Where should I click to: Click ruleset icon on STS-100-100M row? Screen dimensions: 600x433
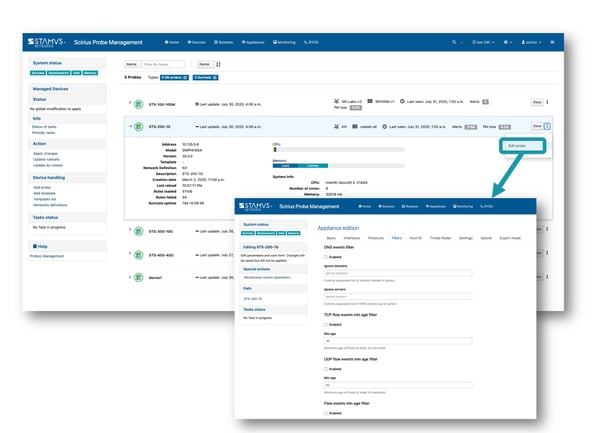click(370, 101)
